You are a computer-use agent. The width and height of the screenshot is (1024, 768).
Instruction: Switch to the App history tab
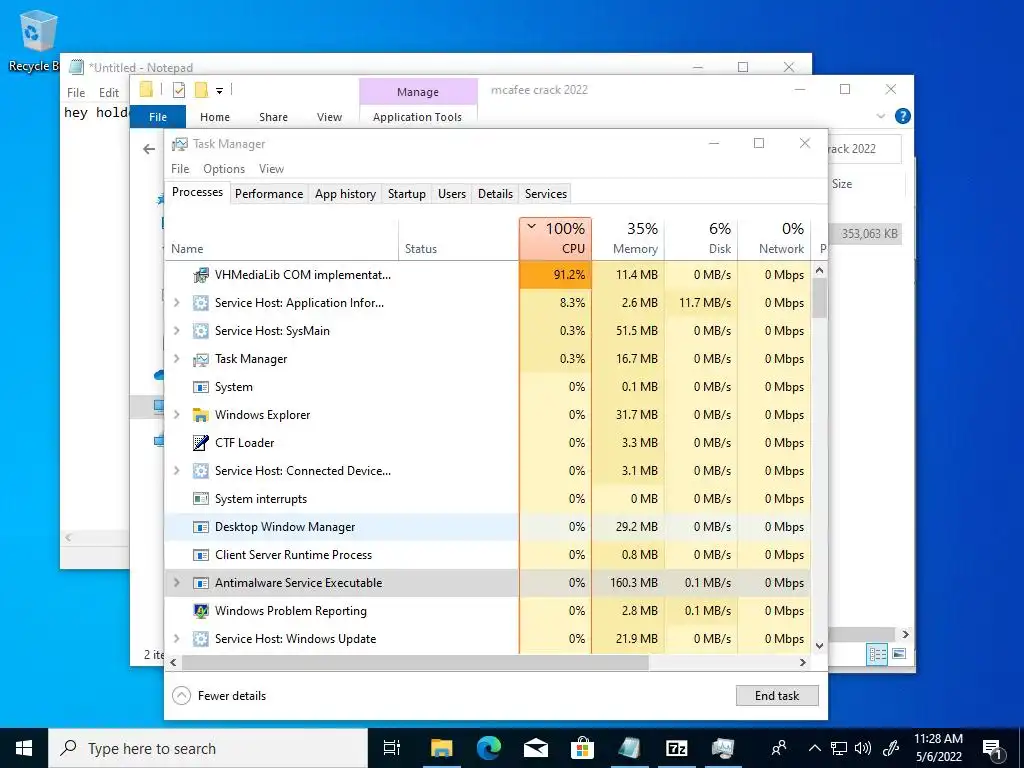point(345,194)
